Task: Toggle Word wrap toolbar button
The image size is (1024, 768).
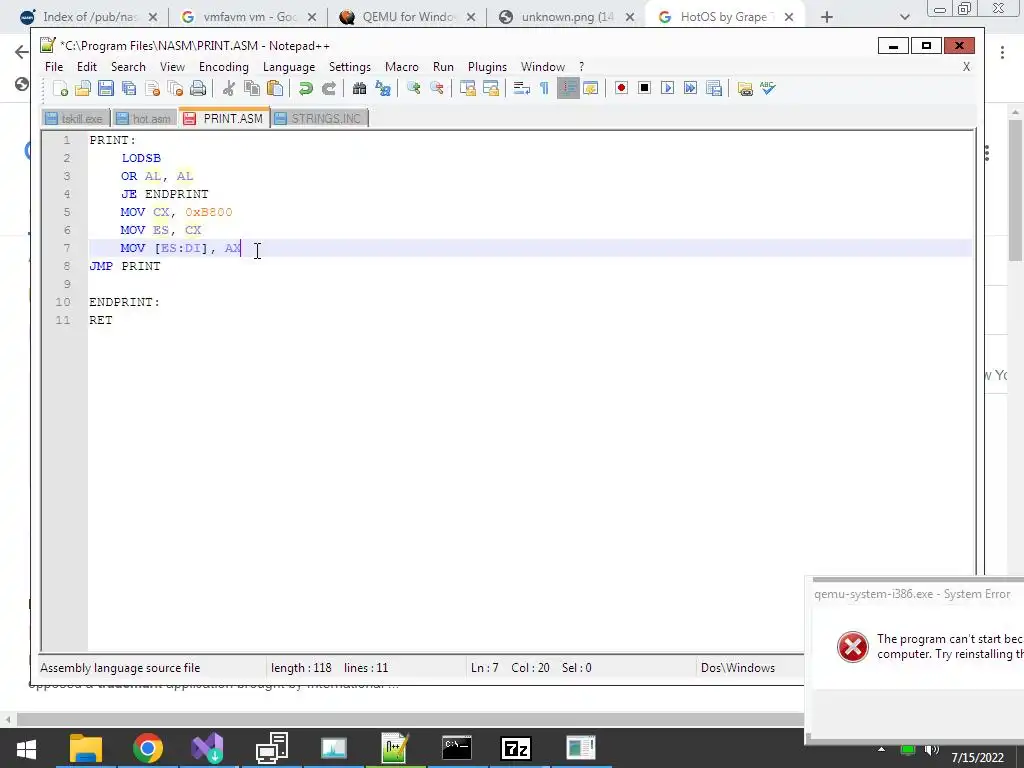Action: coord(521,88)
